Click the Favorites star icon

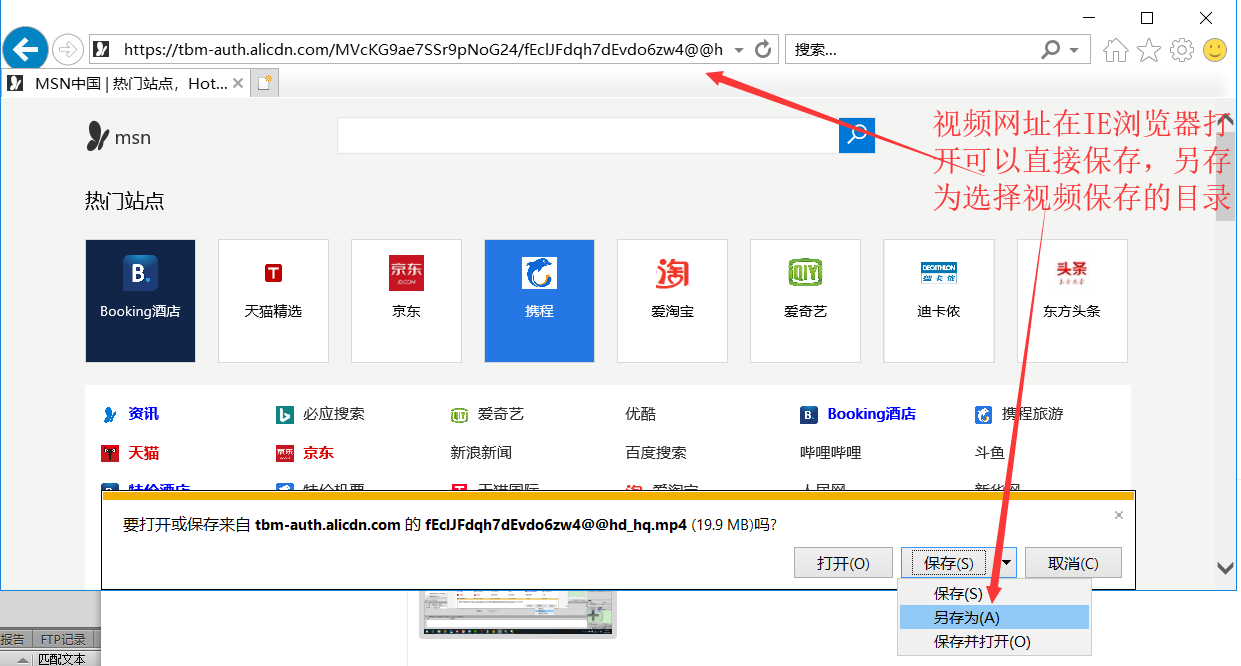click(x=1149, y=49)
